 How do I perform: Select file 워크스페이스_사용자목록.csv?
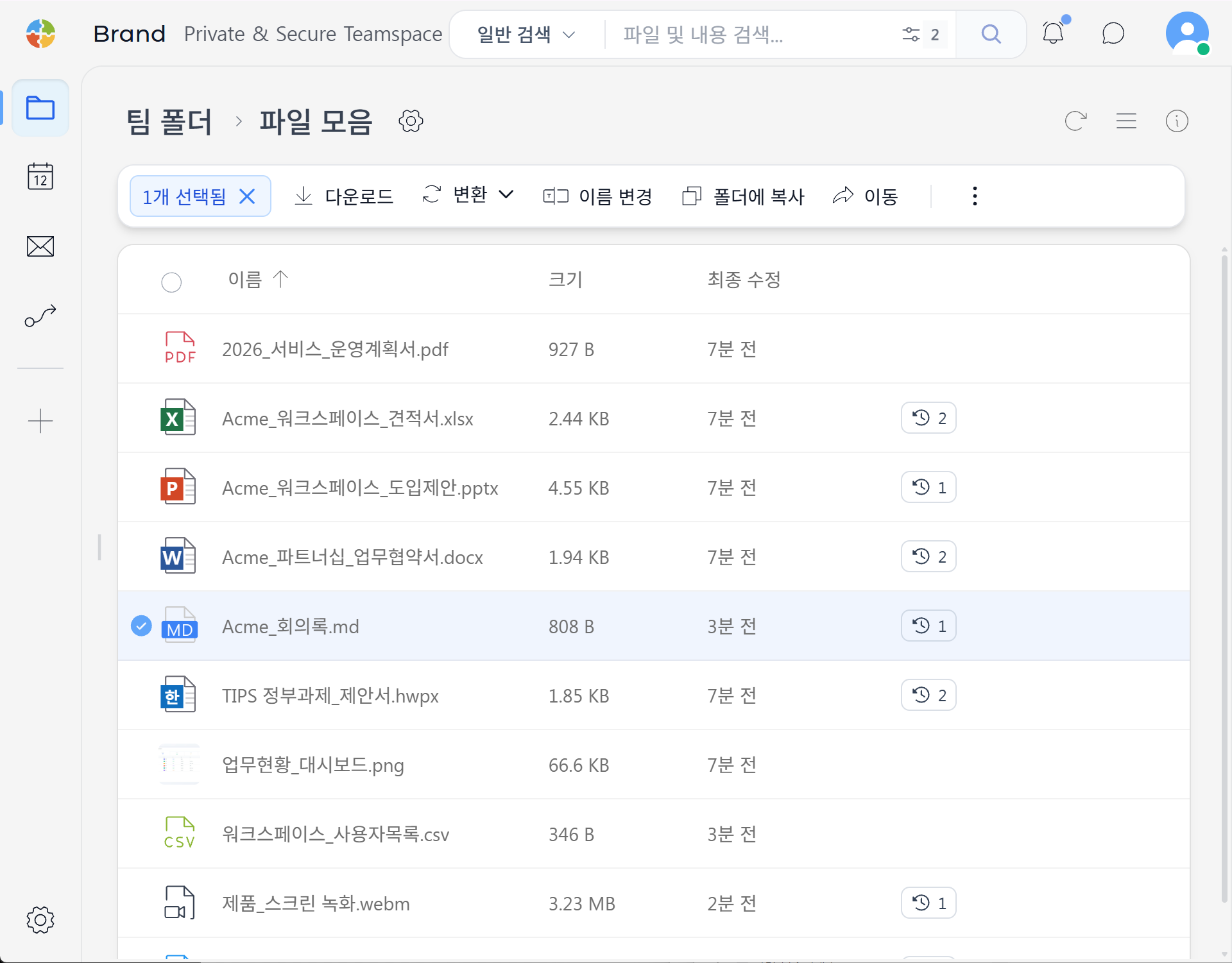[336, 834]
